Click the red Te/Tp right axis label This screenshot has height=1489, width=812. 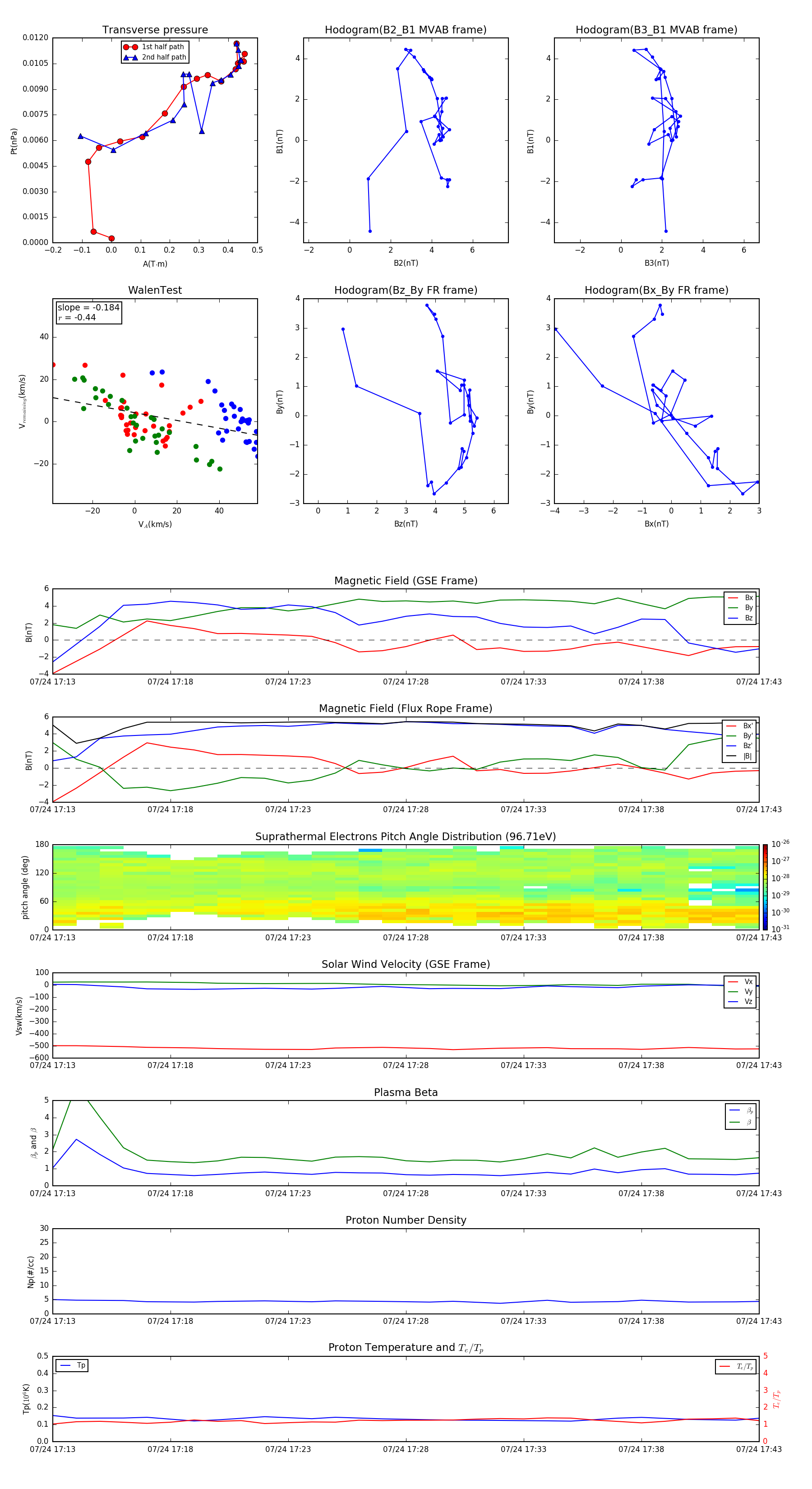click(x=776, y=1399)
